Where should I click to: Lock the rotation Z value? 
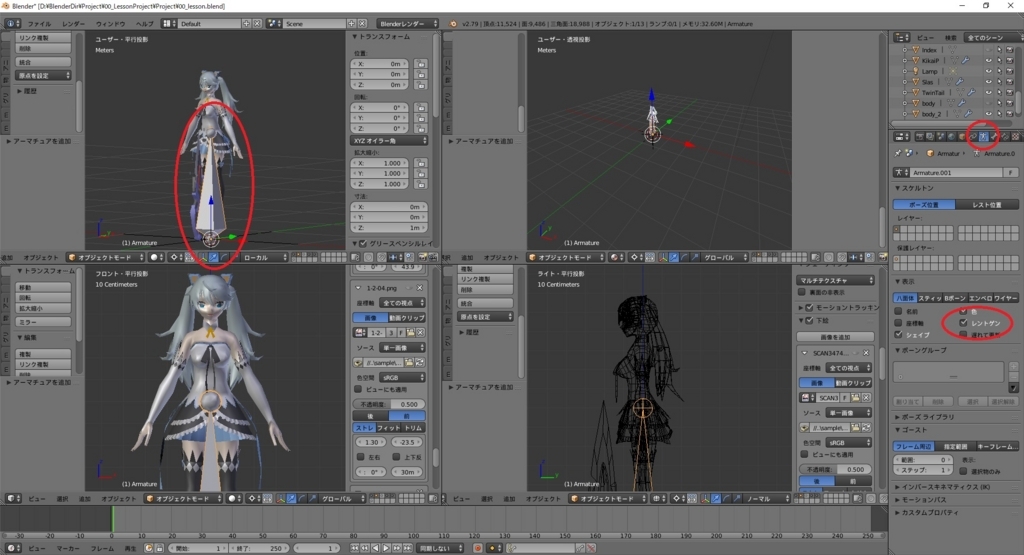421,129
